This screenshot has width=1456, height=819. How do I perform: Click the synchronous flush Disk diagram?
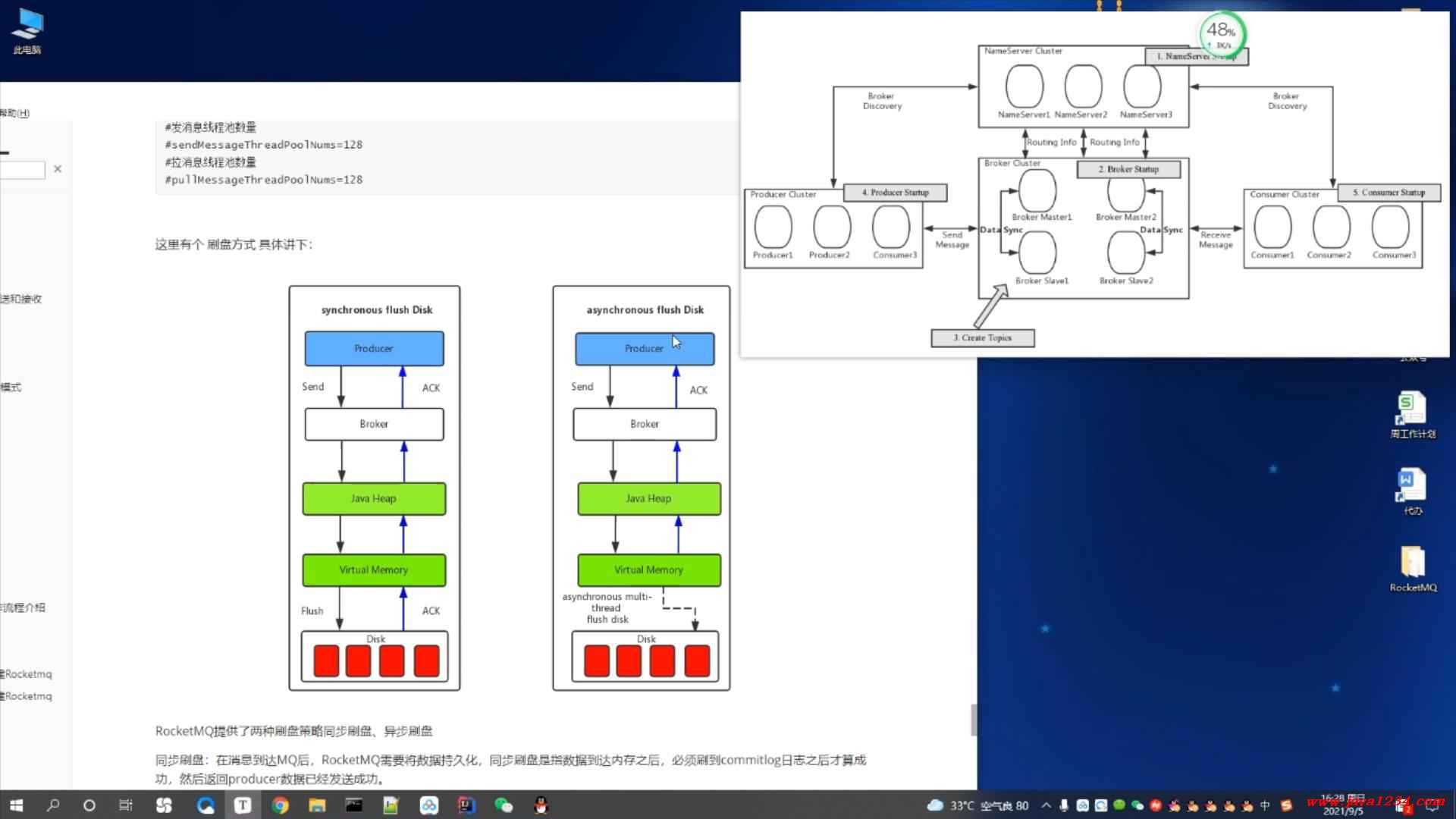[x=375, y=488]
